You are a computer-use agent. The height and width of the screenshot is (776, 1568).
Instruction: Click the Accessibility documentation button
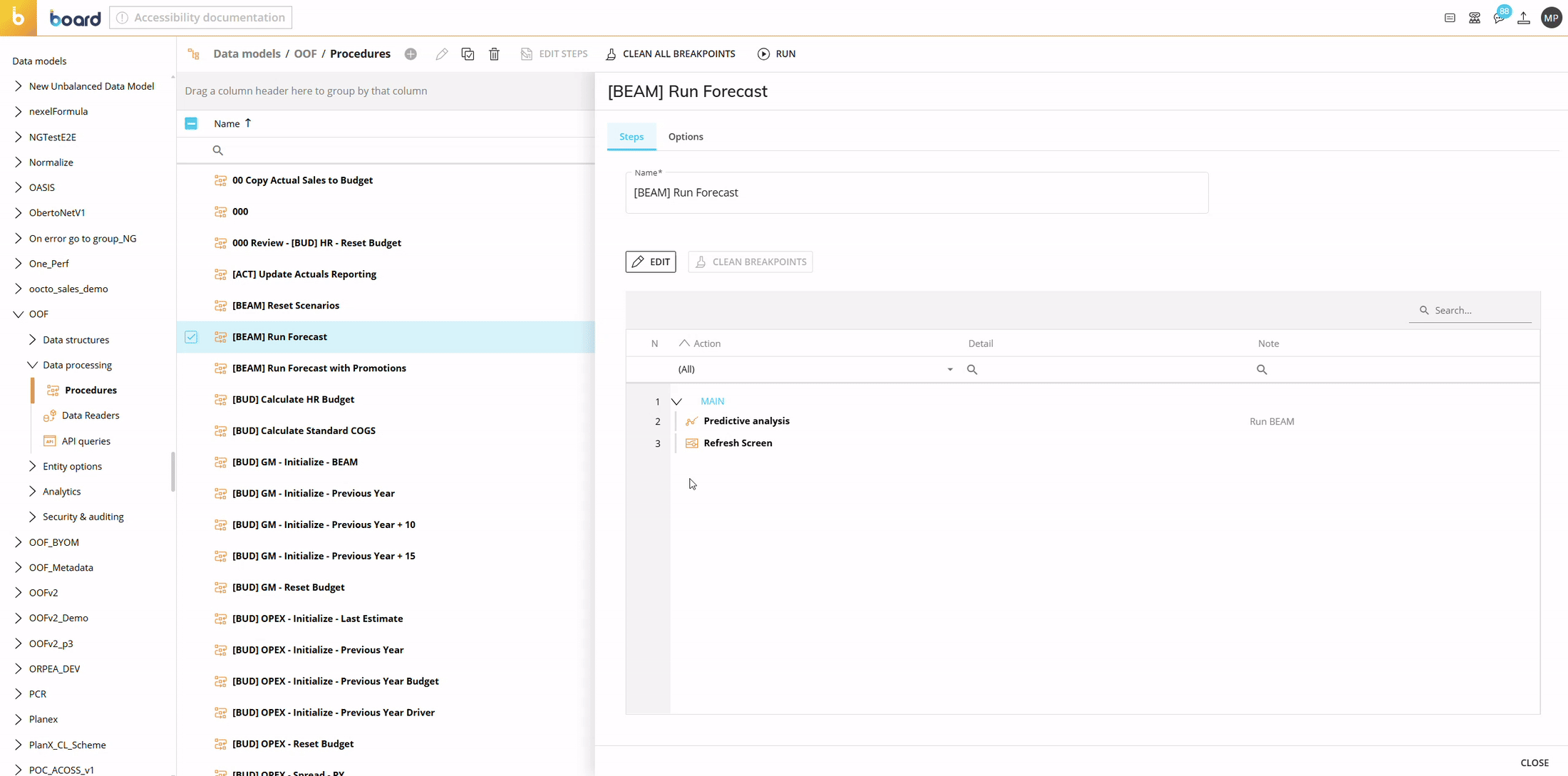(200, 18)
